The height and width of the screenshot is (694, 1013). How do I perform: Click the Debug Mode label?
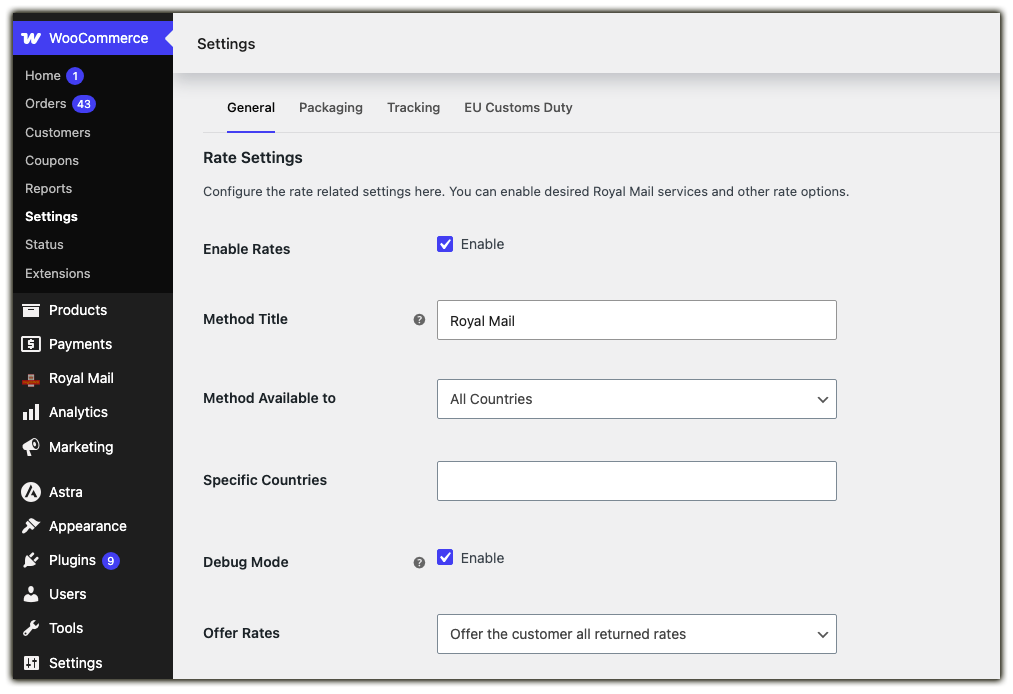tap(245, 562)
